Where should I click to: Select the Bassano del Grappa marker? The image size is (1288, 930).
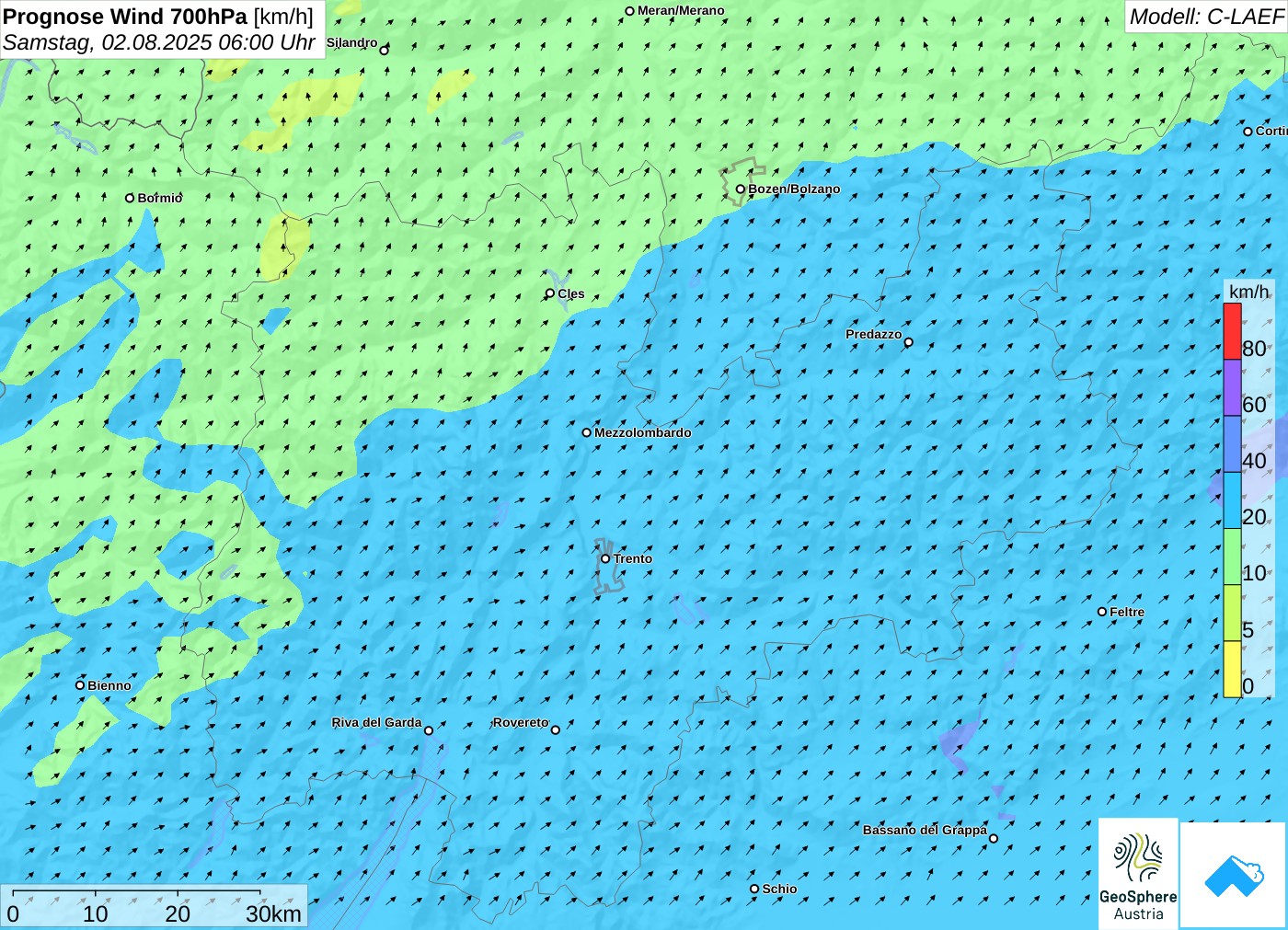point(994,839)
